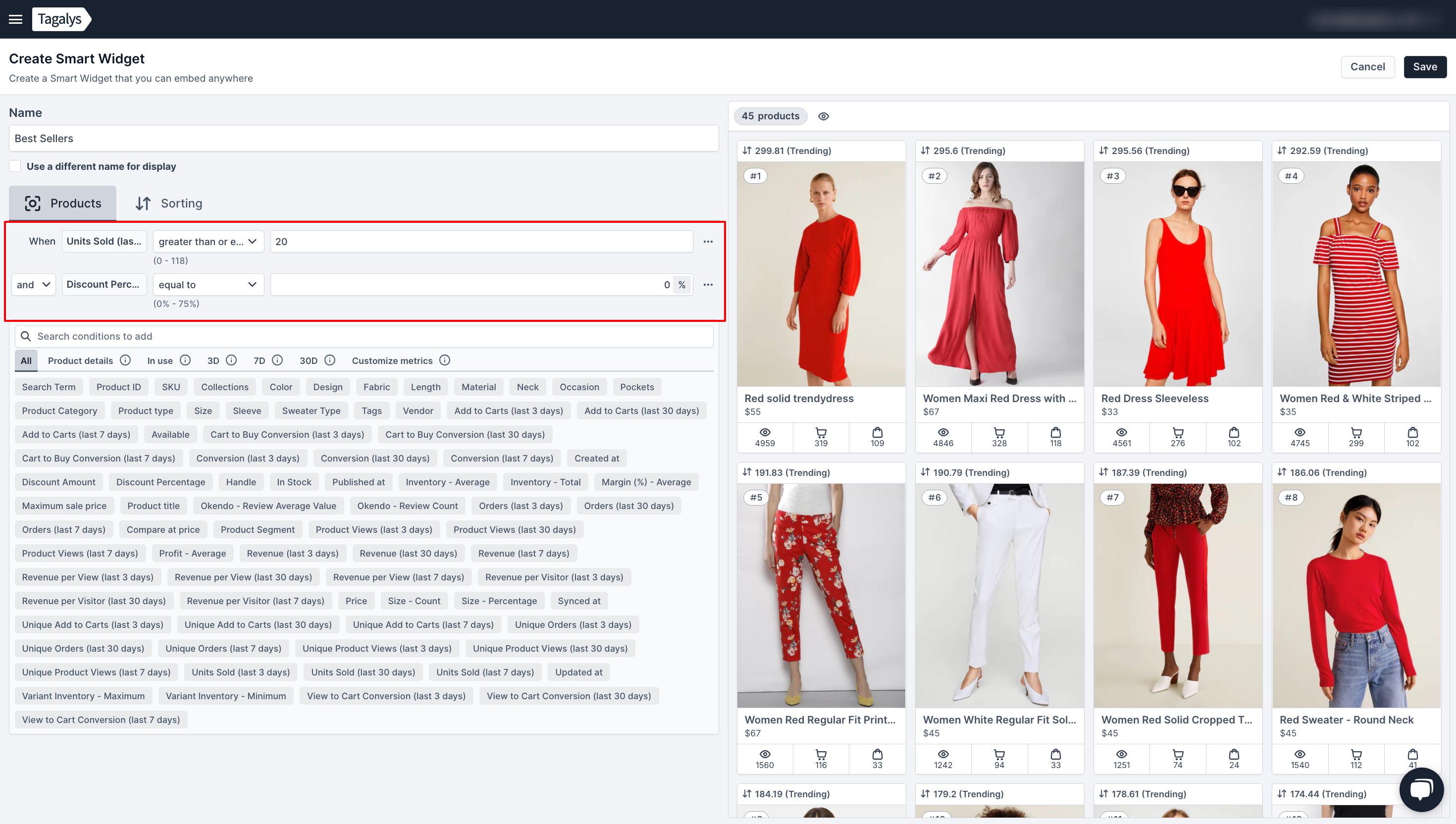Switch to the Sorting tab
The height and width of the screenshot is (824, 1456).
tap(169, 203)
